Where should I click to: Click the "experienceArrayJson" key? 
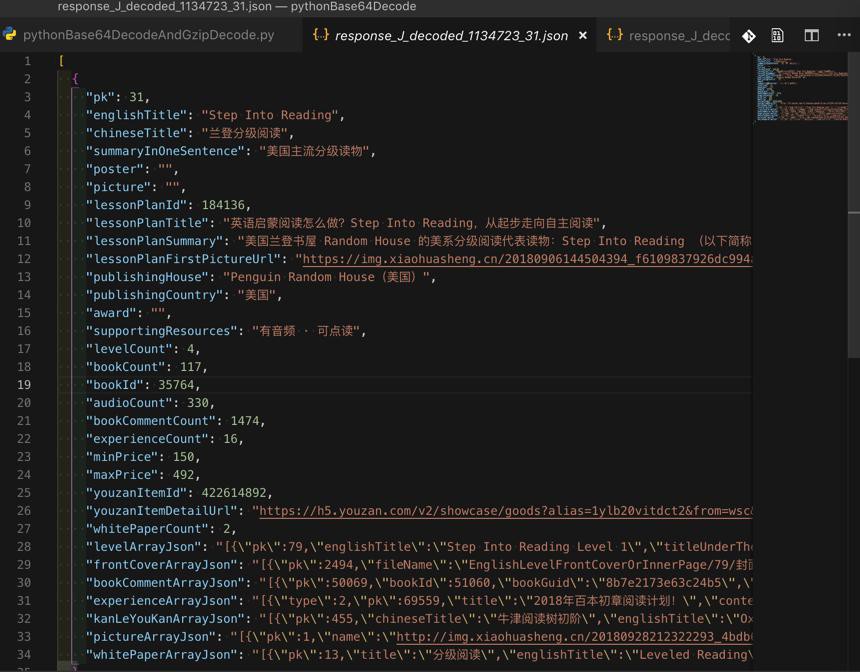tap(161, 601)
